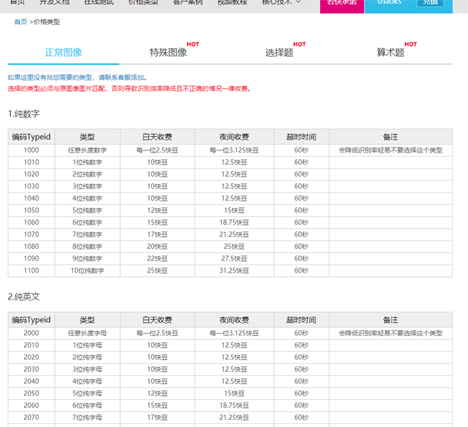This screenshot has width=468, height=427.
Task: Click Typeid cell 2030
Action: pyautogui.click(x=31, y=369)
